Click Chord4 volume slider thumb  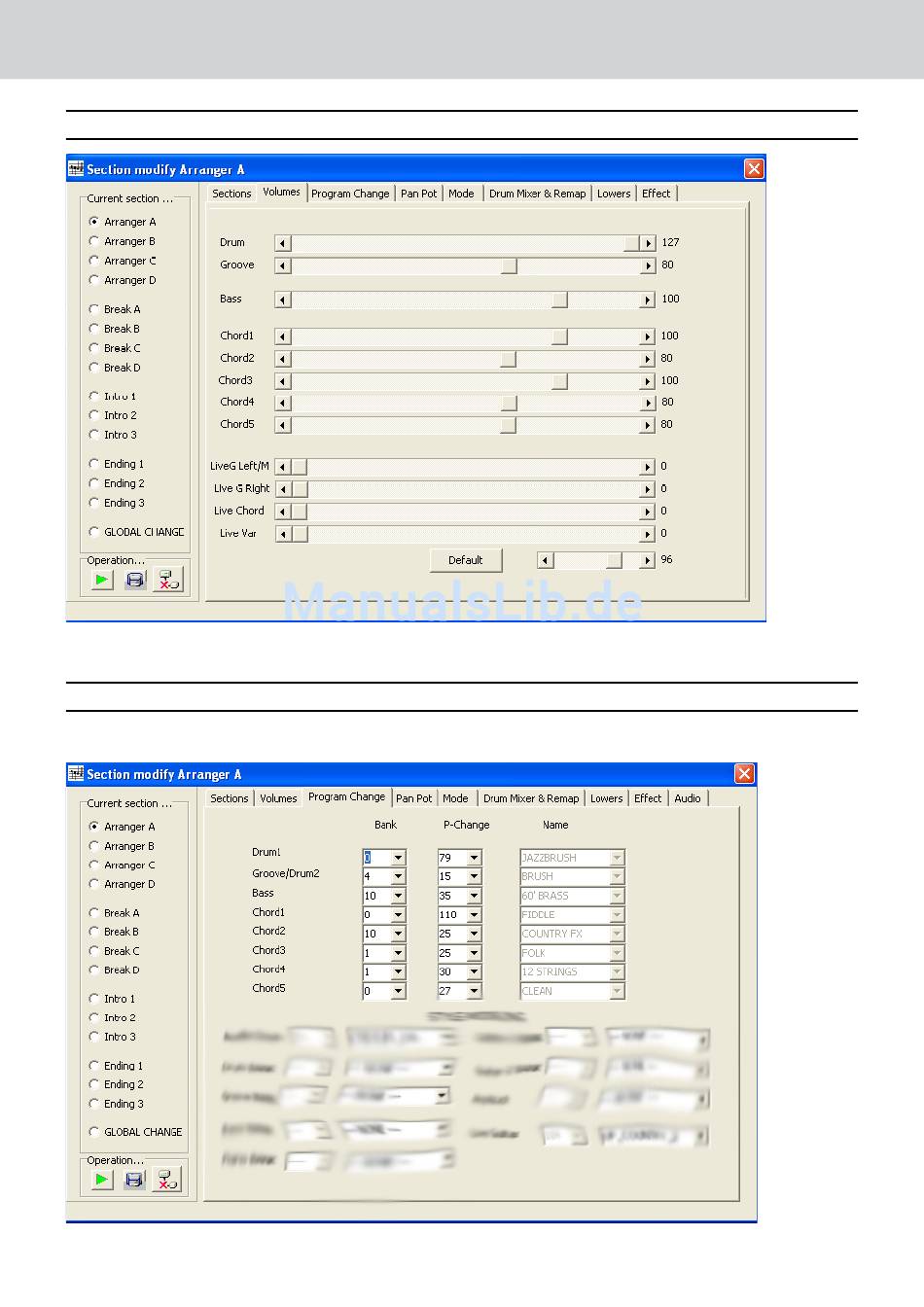(509, 403)
